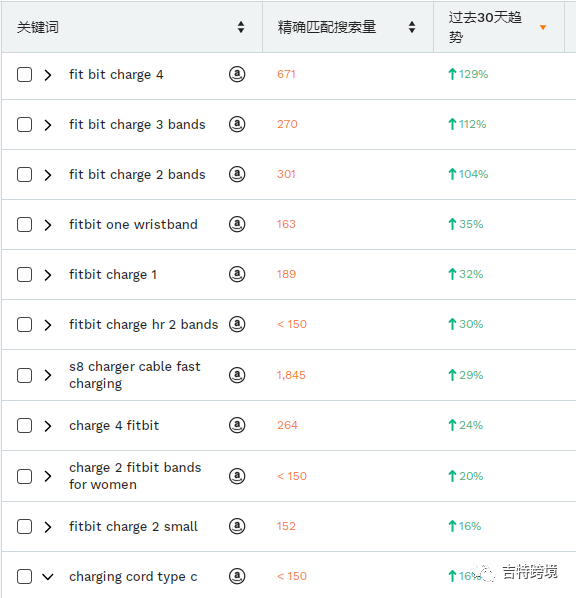Image resolution: width=576 pixels, height=598 pixels.
Task: Click keyword text fit bit charge 2 bands
Action: 137,174
